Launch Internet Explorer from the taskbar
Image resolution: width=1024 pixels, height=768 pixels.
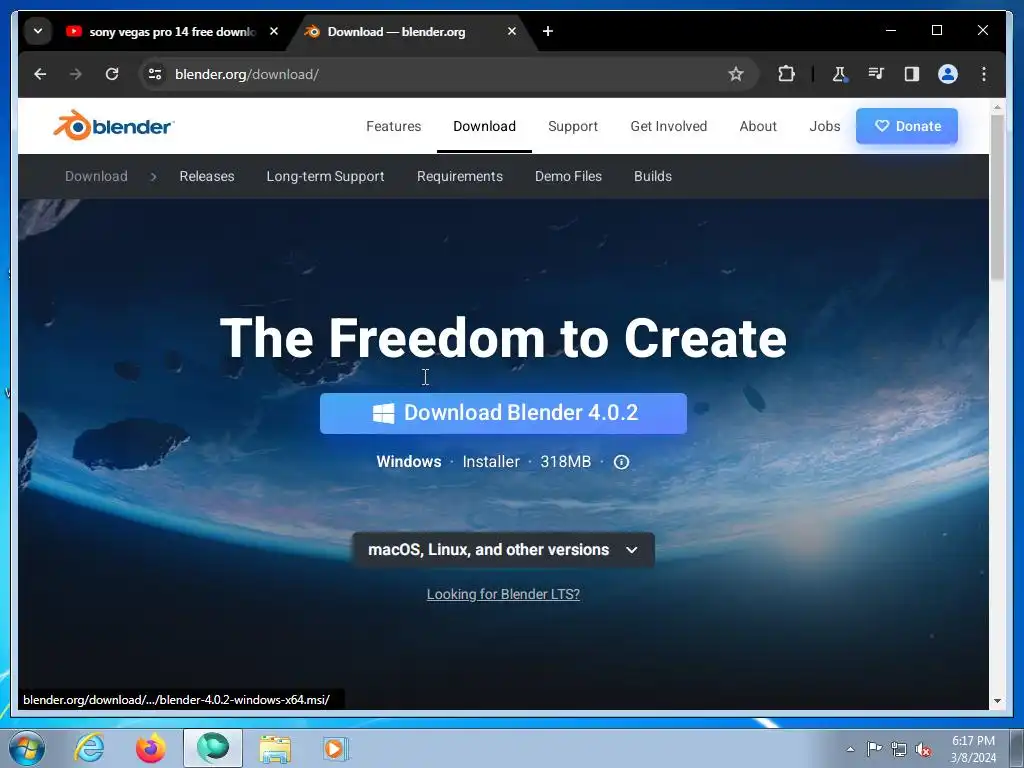click(89, 748)
